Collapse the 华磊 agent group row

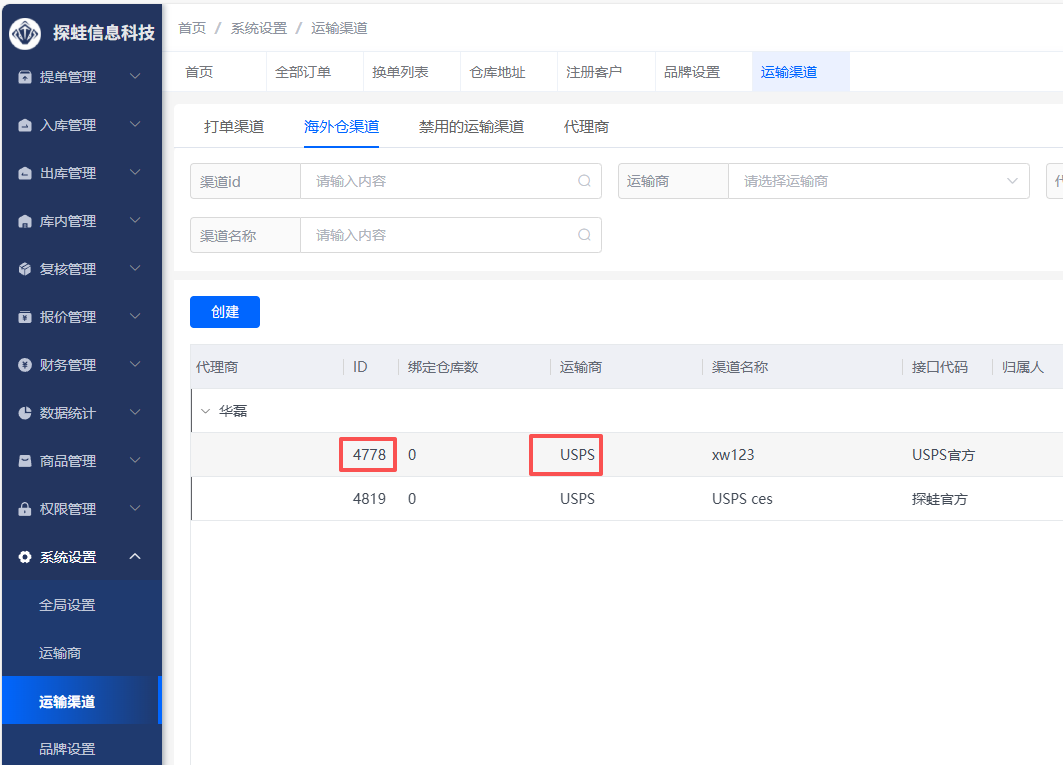tap(206, 411)
